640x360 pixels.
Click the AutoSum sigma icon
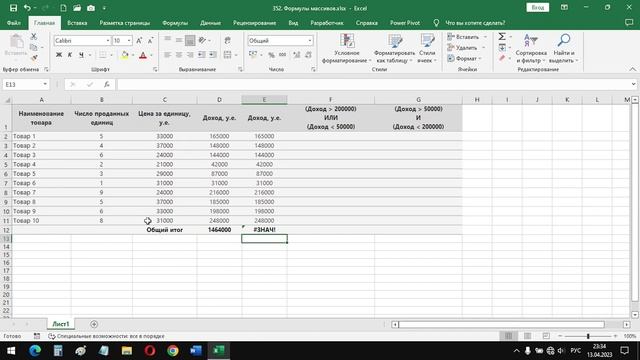[x=502, y=37]
